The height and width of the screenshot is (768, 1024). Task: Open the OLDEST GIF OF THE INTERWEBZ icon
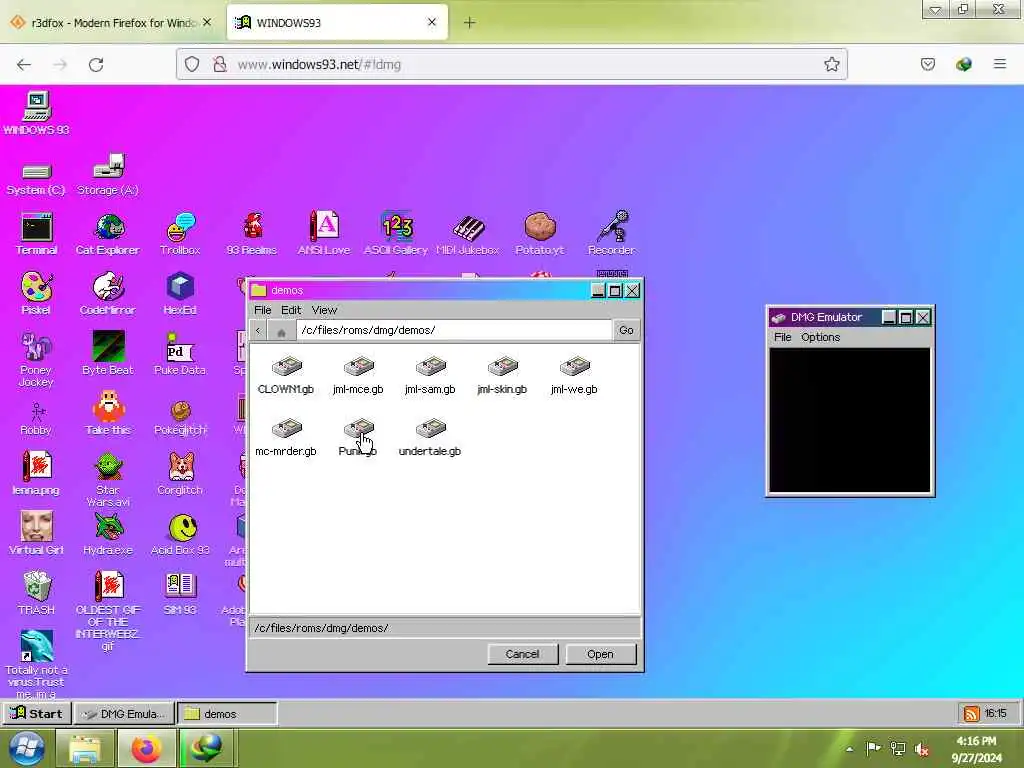pyautogui.click(x=108, y=610)
